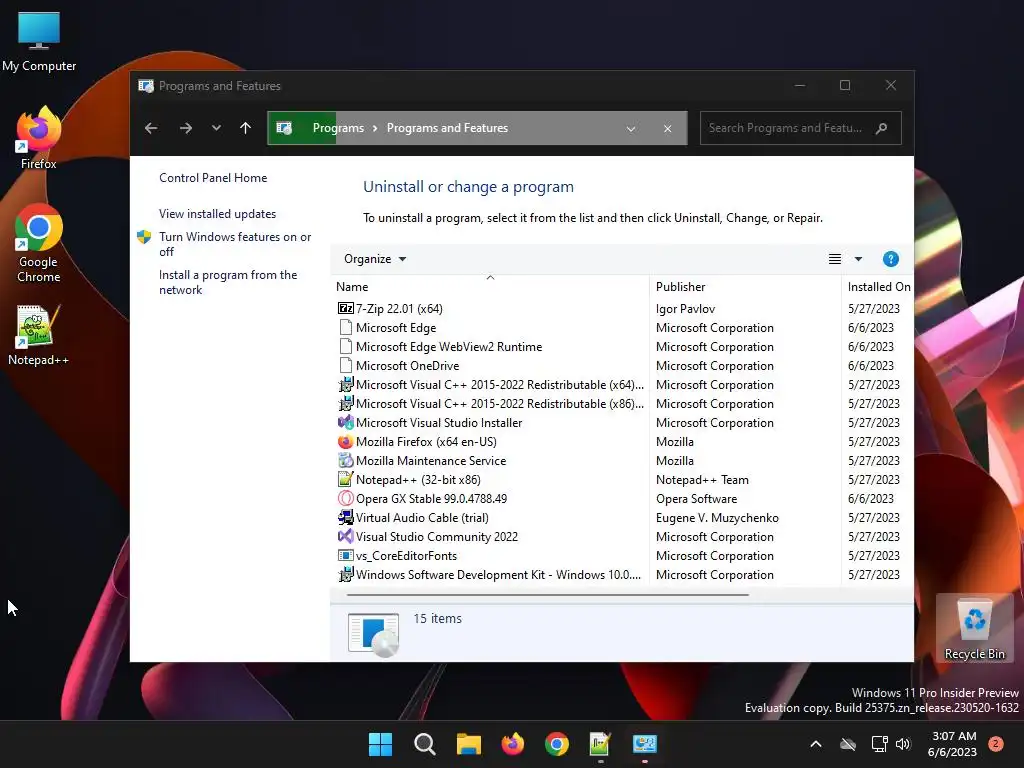The width and height of the screenshot is (1024, 768).
Task: Click Programs and Features breadcrumb
Action: pyautogui.click(x=447, y=128)
